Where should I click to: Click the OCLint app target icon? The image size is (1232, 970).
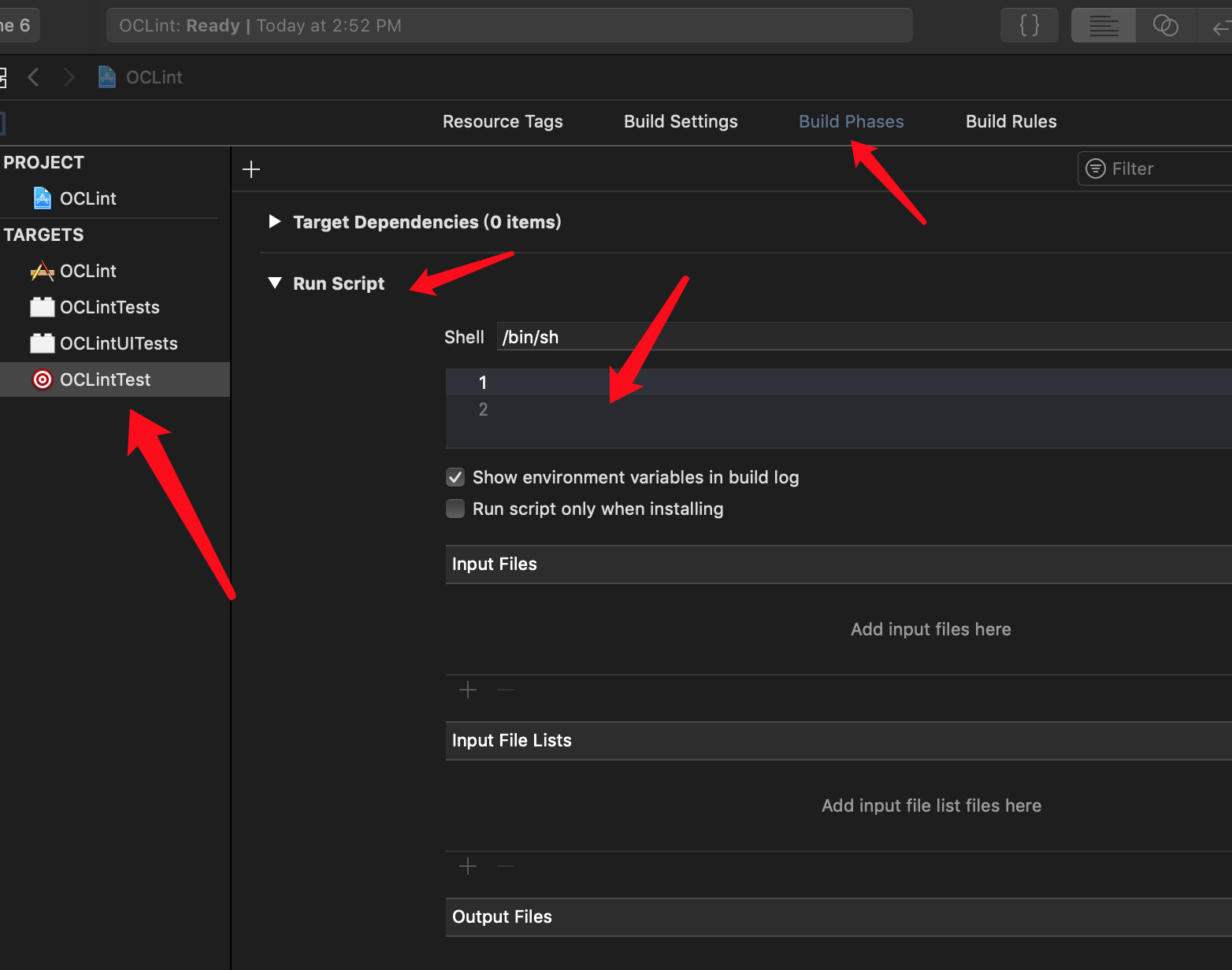[43, 271]
